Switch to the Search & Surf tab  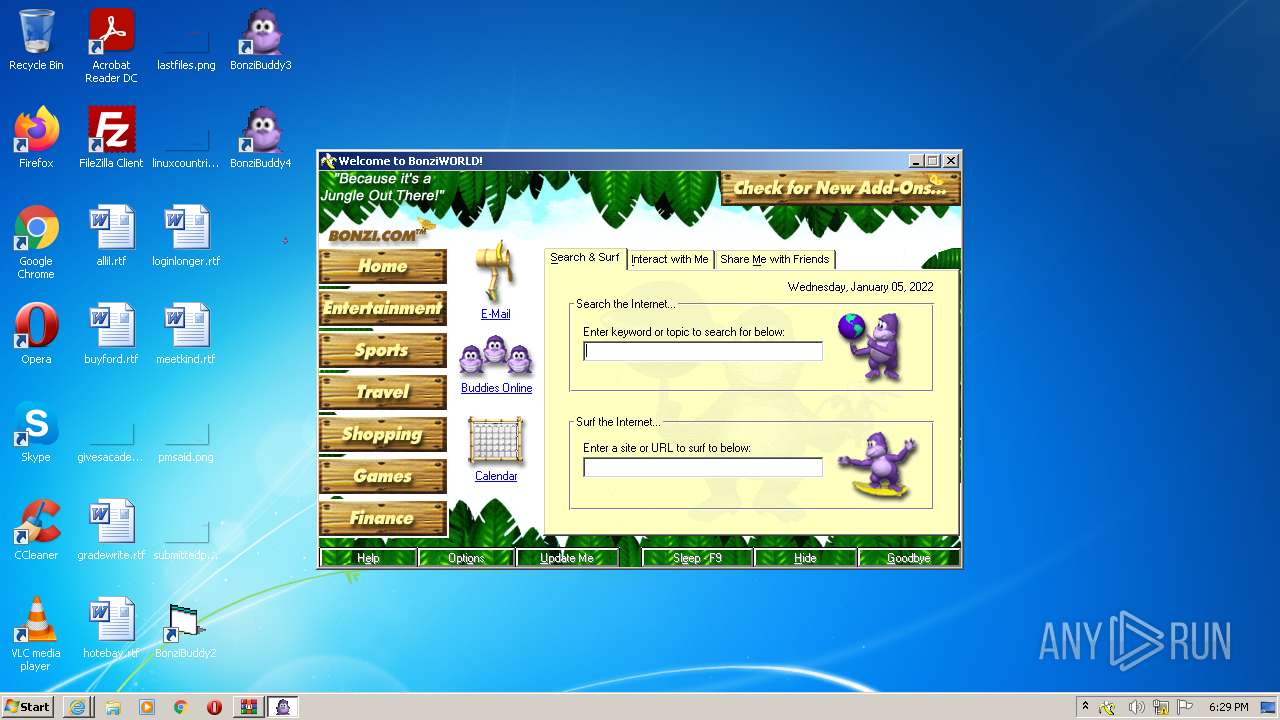(x=585, y=258)
